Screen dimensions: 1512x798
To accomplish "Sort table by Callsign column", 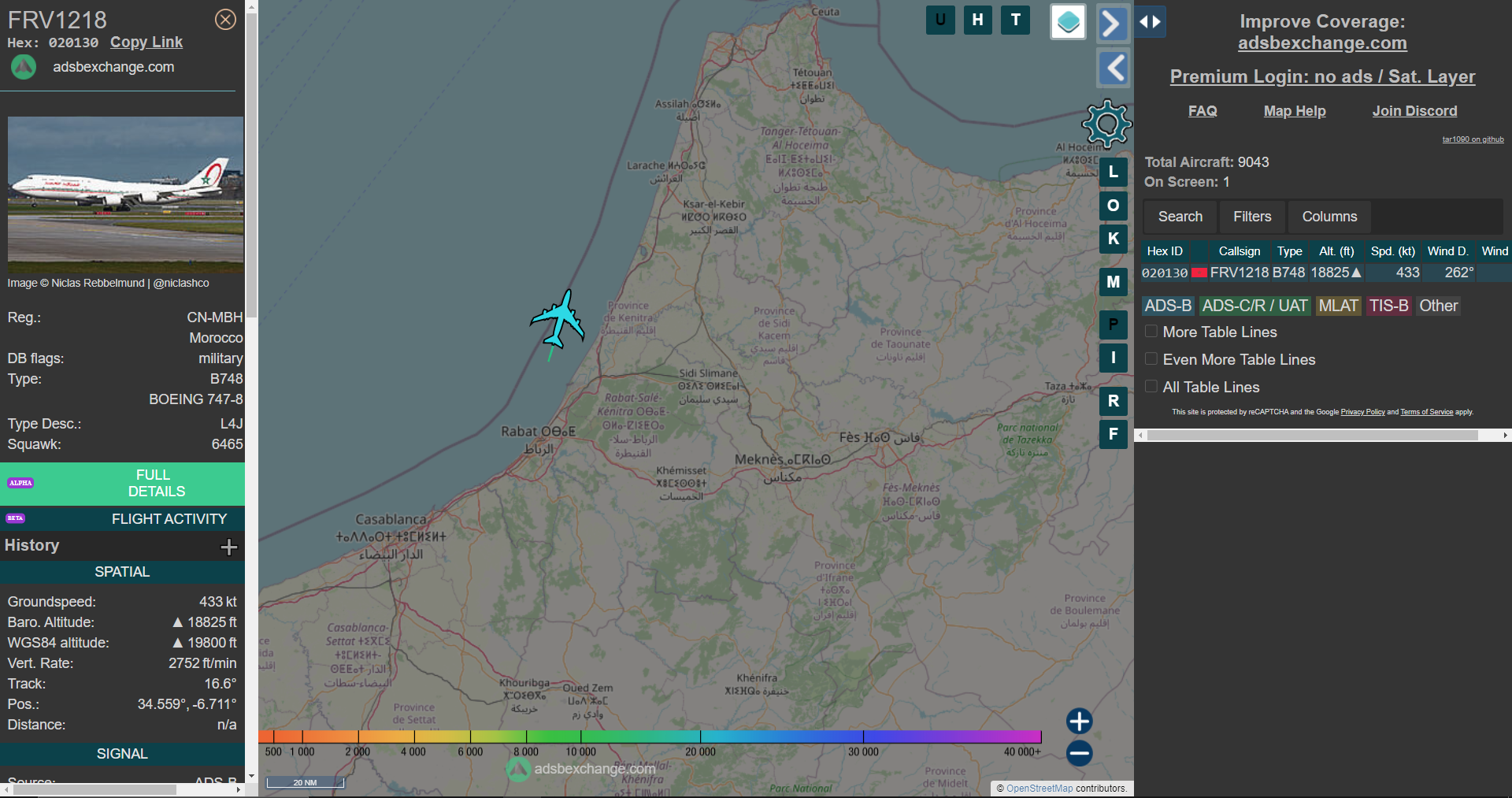I will [1239, 251].
